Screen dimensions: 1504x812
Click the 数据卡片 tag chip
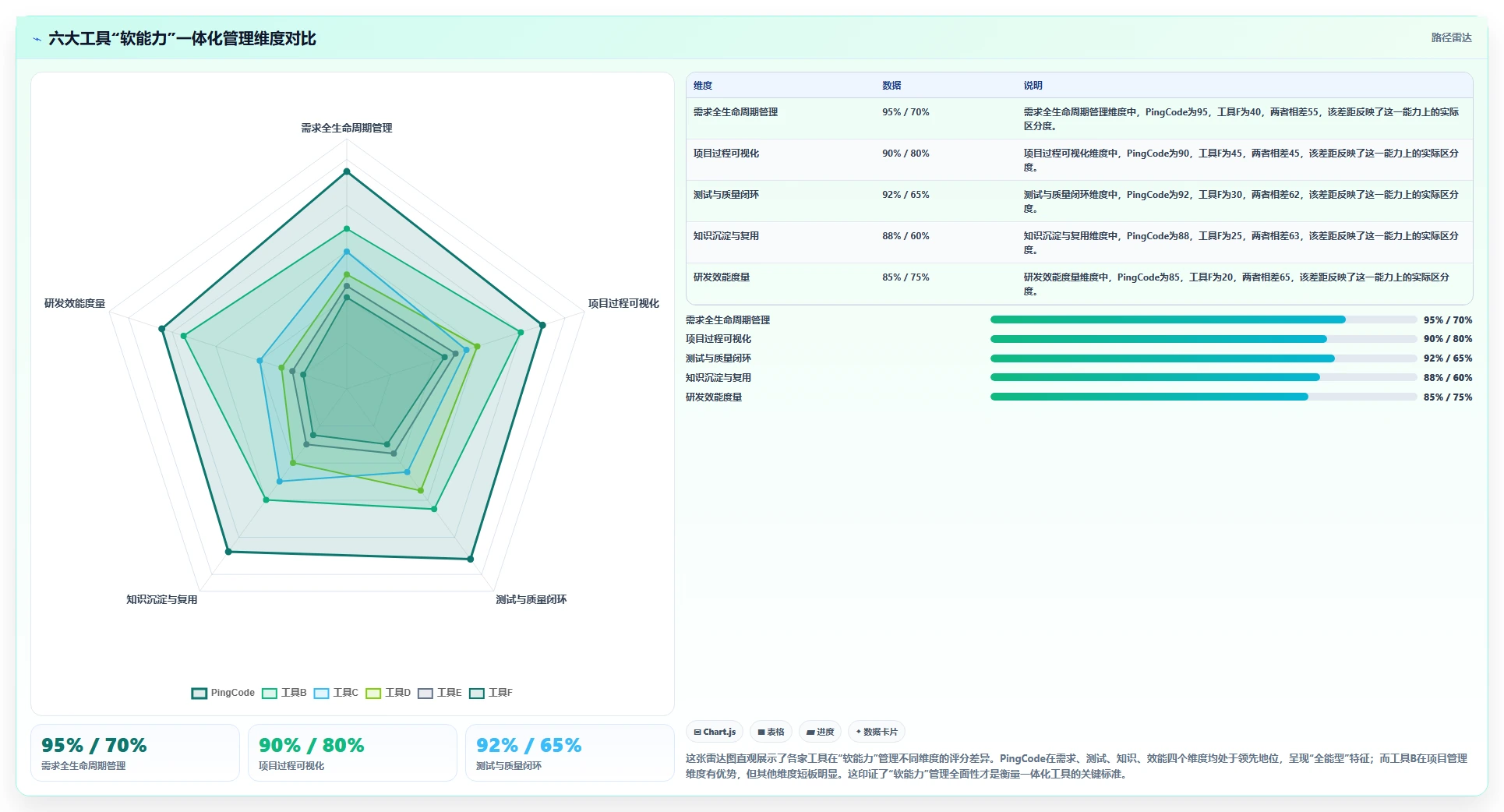(x=877, y=732)
